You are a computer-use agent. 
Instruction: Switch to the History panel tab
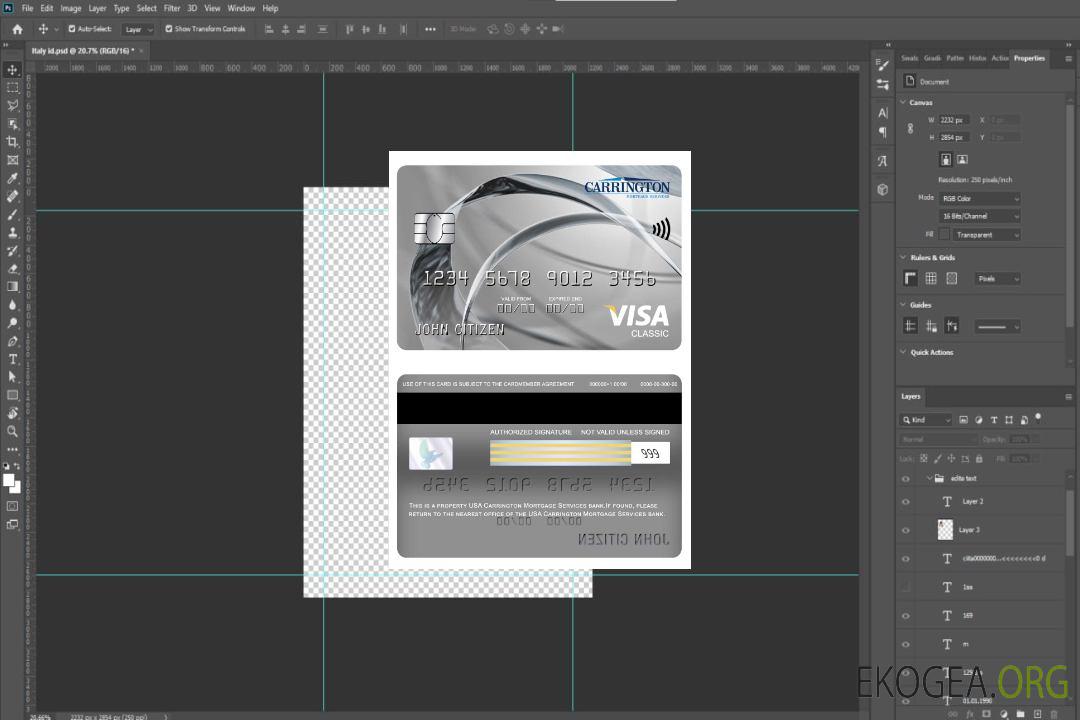pyautogui.click(x=977, y=59)
